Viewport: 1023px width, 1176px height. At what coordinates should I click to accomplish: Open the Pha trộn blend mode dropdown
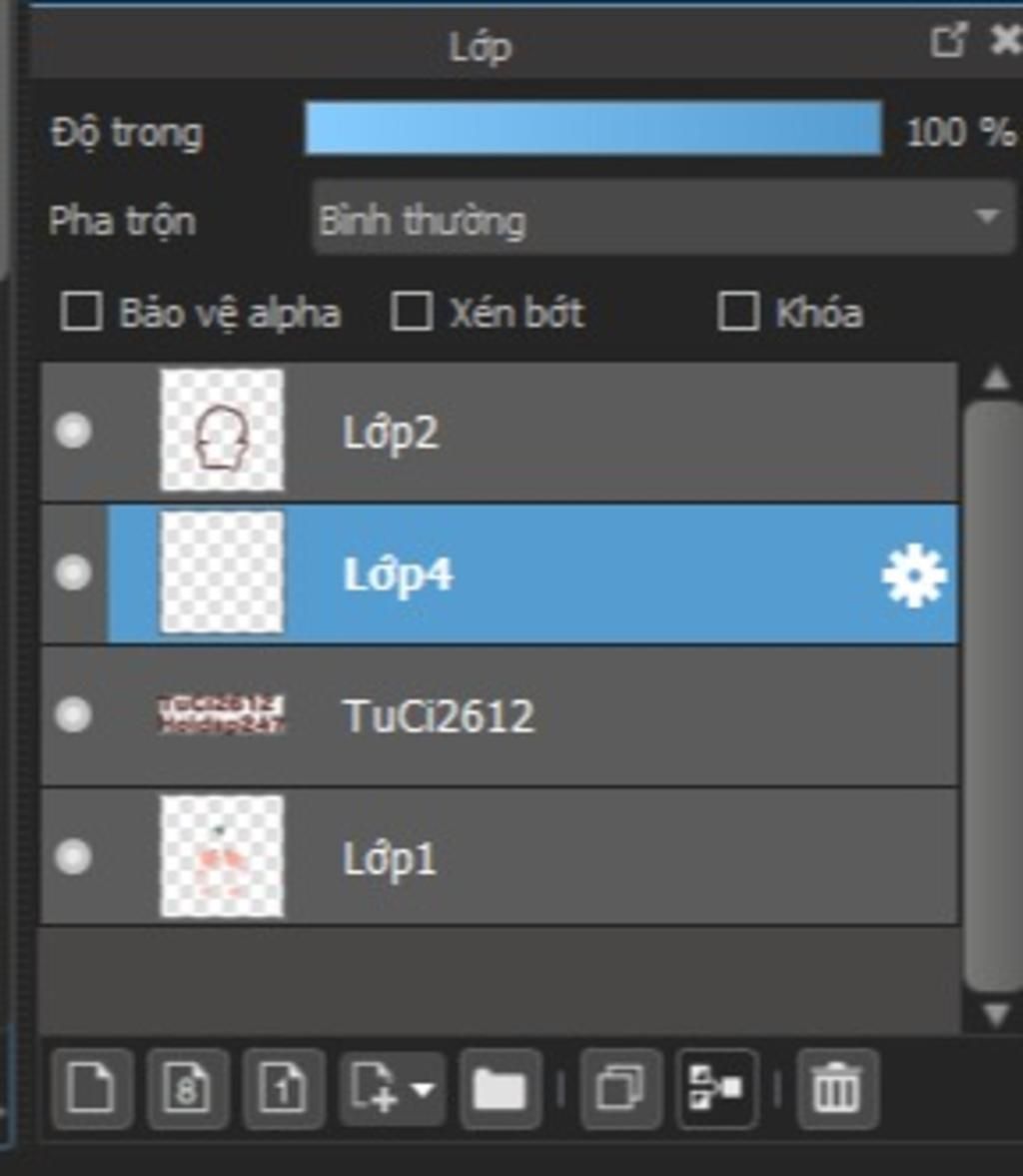click(x=663, y=219)
